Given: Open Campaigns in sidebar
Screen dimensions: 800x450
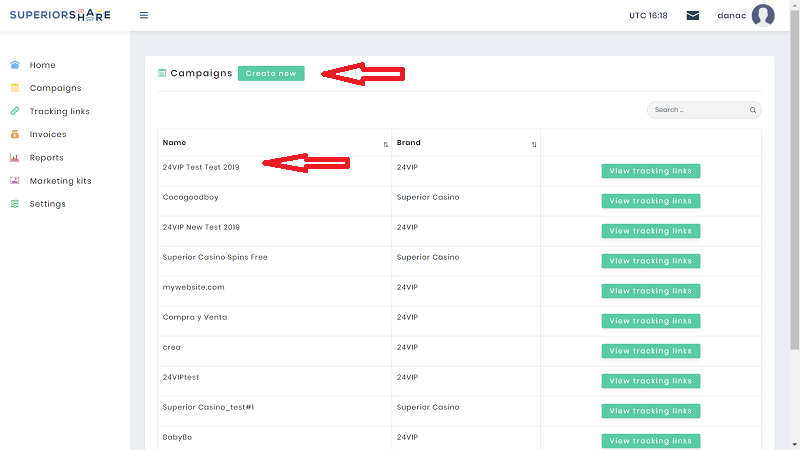Looking at the screenshot, I should pyautogui.click(x=55, y=88).
